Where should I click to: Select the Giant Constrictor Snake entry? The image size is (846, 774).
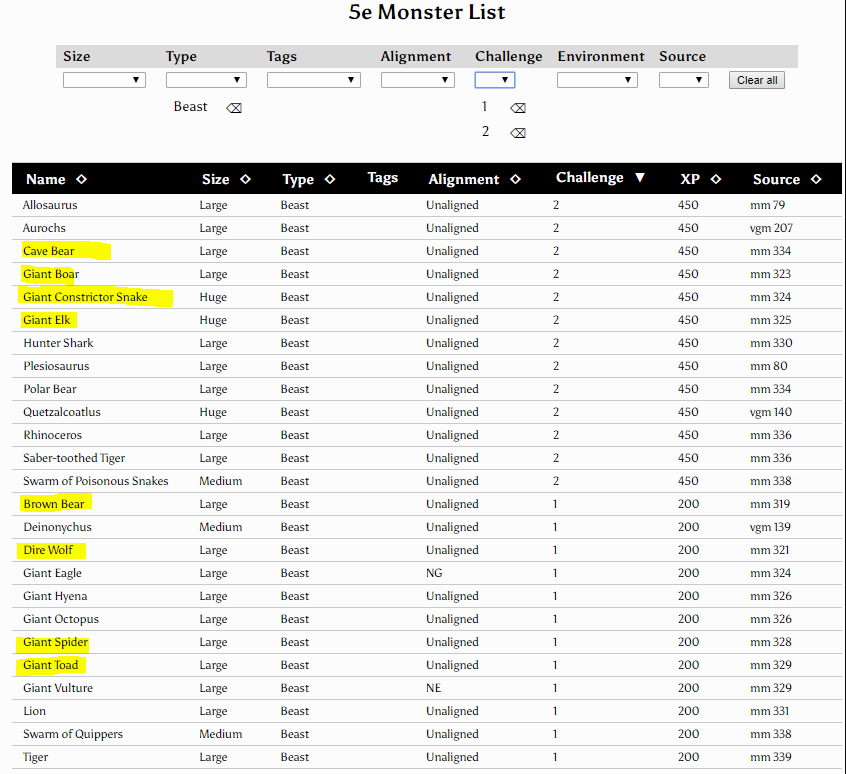tap(85, 297)
